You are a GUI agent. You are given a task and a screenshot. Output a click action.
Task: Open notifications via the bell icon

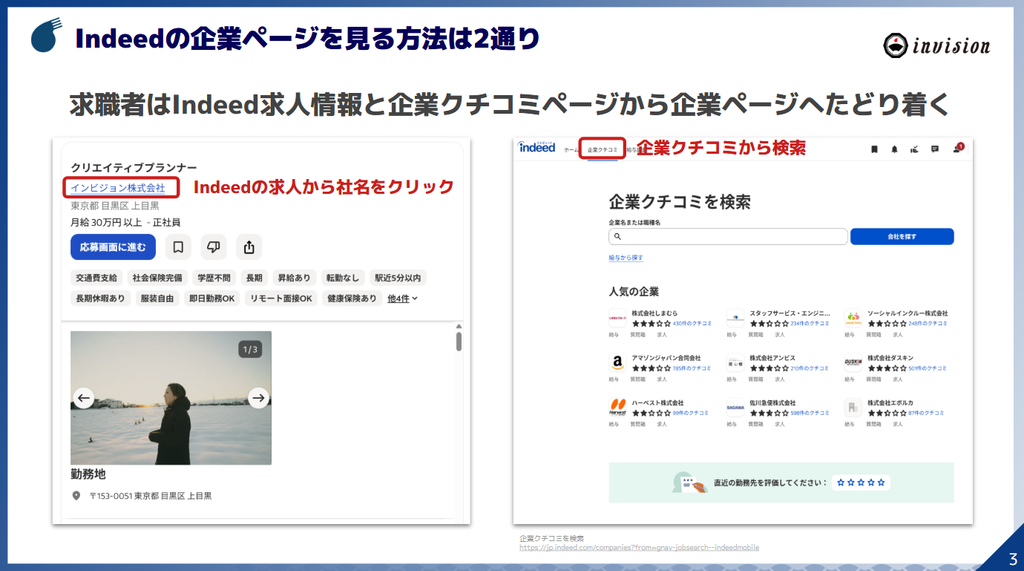[x=894, y=150]
